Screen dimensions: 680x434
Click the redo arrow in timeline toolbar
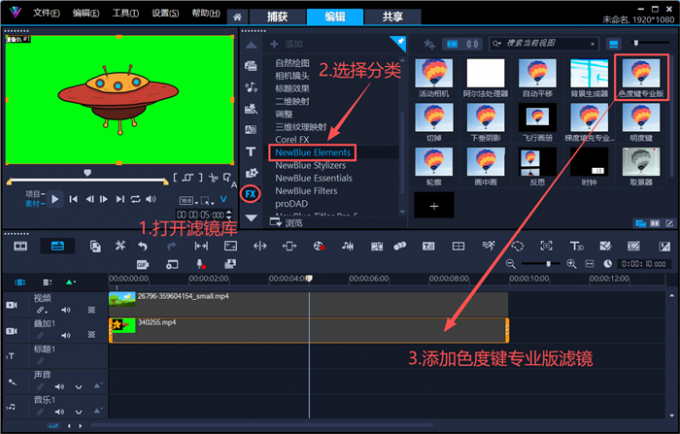tap(172, 246)
